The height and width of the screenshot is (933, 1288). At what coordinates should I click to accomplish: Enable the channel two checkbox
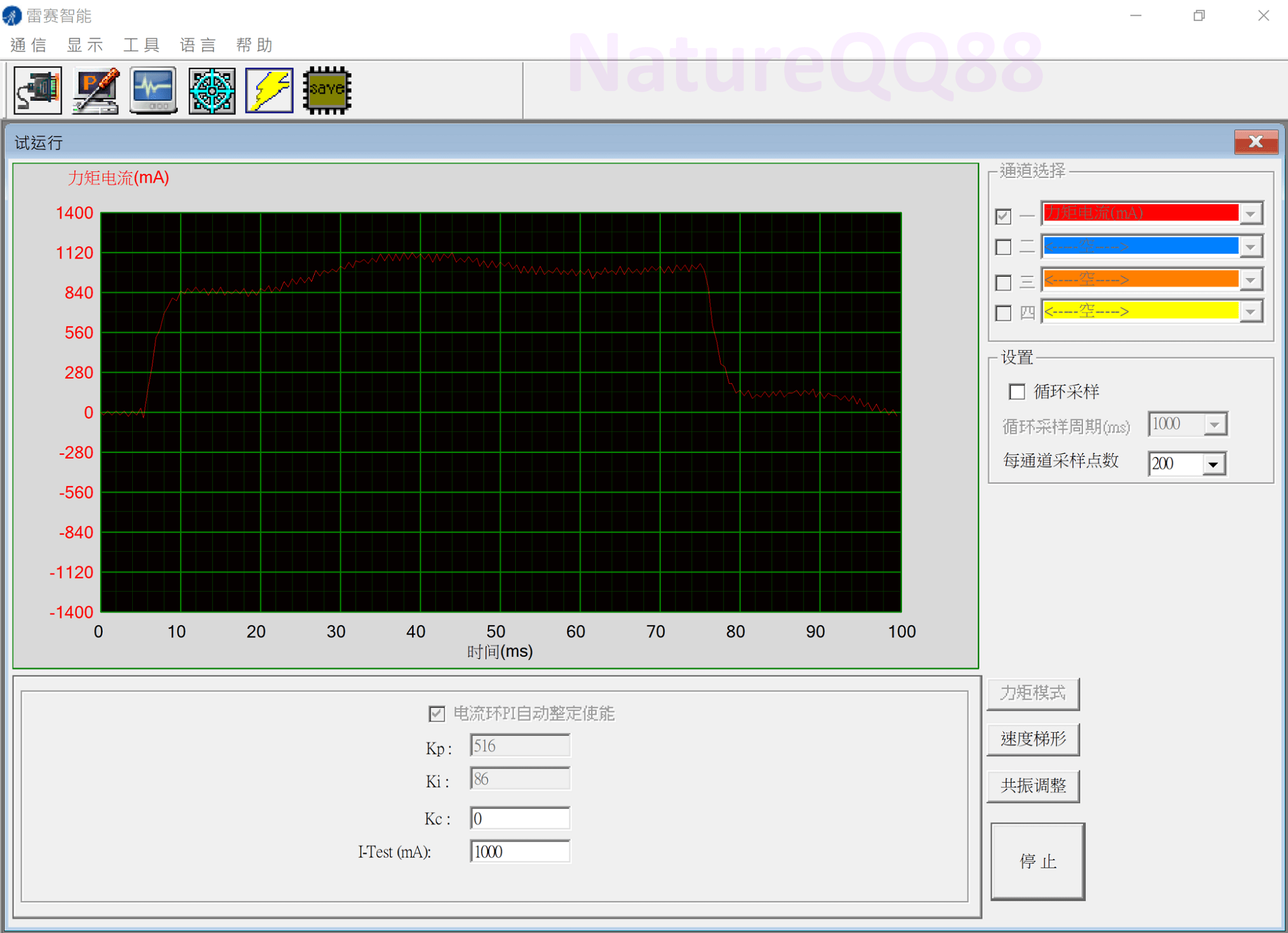pyautogui.click(x=1003, y=247)
